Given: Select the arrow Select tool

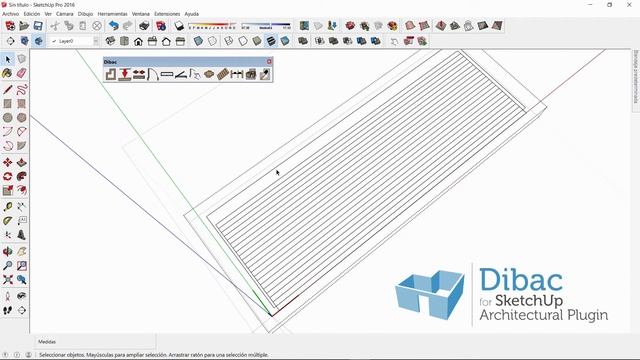Looking at the screenshot, I should pos(8,60).
